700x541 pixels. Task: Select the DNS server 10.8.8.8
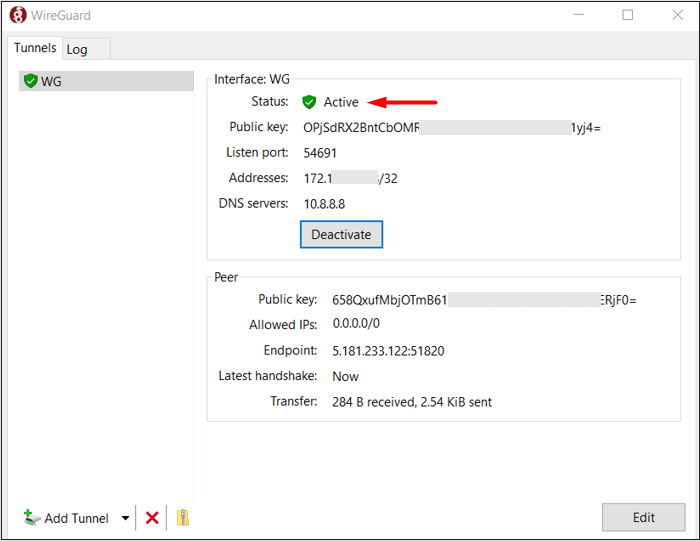tap(325, 204)
